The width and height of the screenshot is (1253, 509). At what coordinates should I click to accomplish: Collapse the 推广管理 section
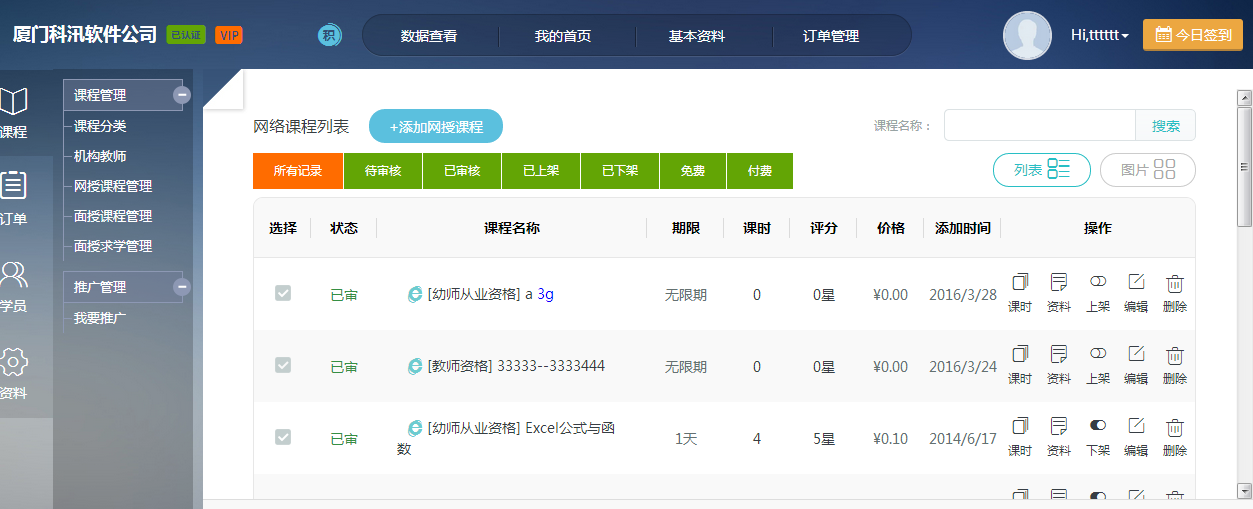(x=182, y=287)
